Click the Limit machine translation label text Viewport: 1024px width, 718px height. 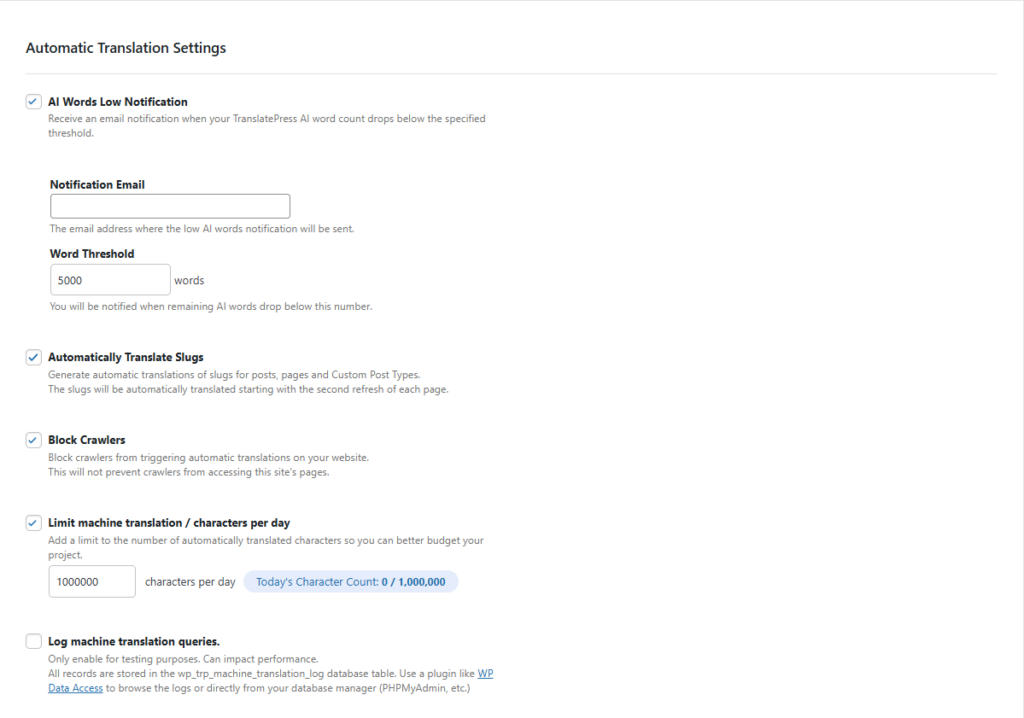168,523
